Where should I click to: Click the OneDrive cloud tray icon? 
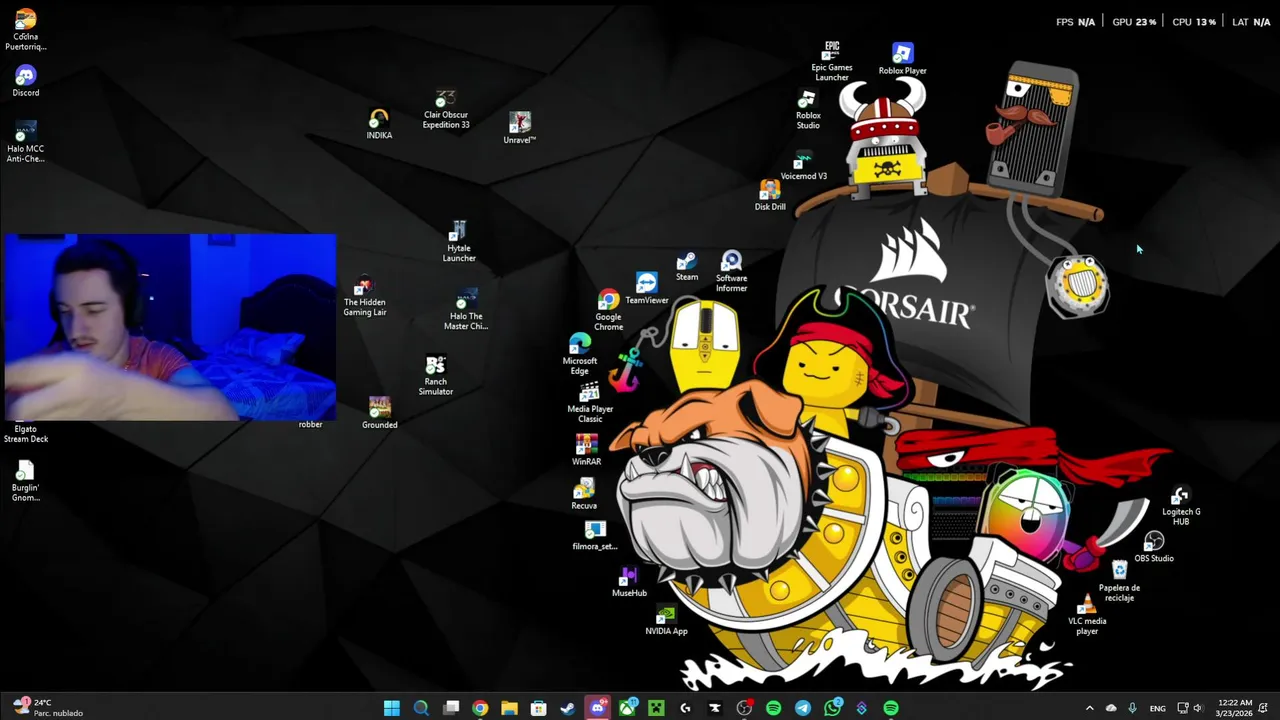point(1111,708)
